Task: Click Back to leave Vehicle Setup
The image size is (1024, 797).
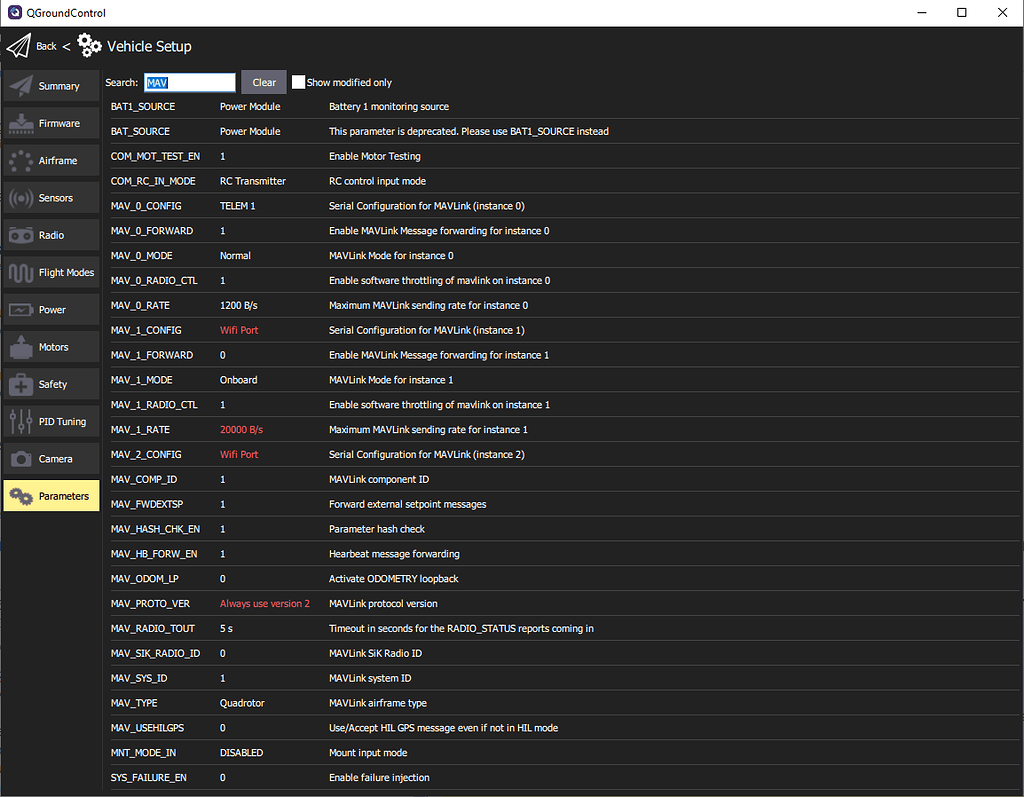Action: [45, 46]
